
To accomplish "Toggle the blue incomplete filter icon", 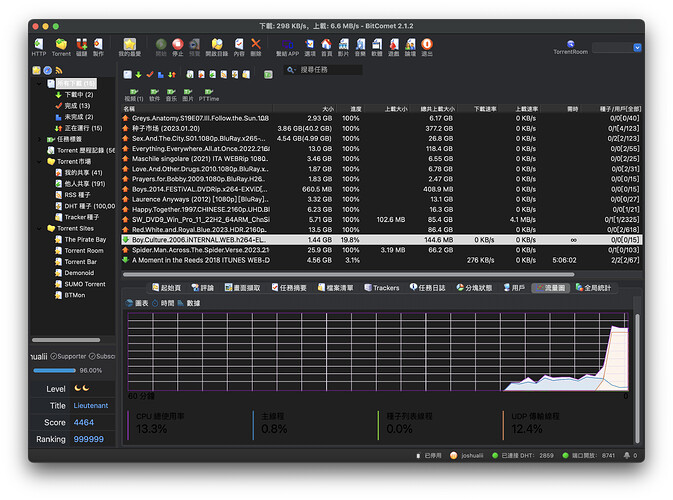I will click(x=161, y=75).
